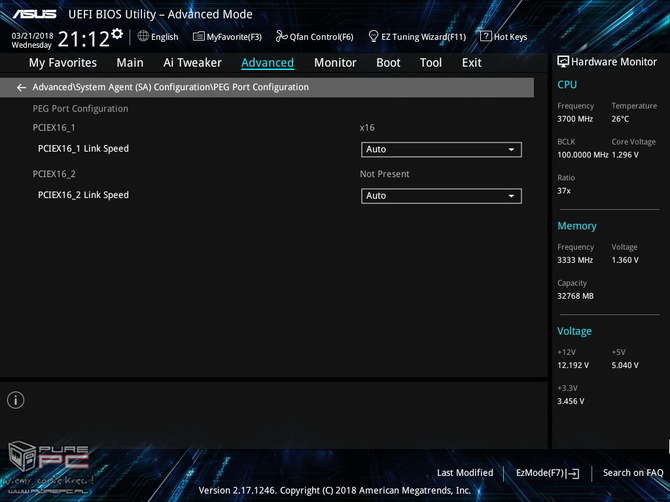This screenshot has width=670, height=502.
Task: Go to the Exit tab
Action: click(472, 63)
